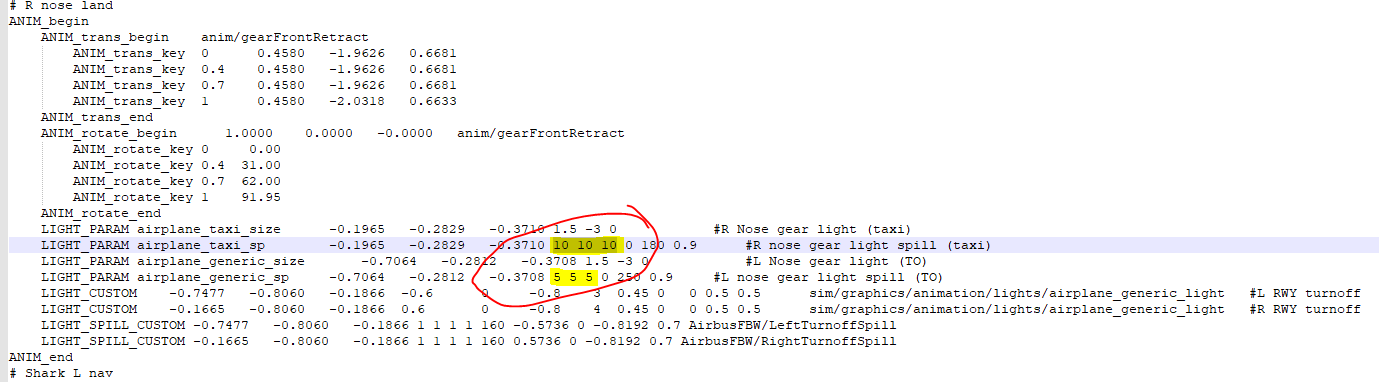Select the first ANIM_begin line
1379x382 pixels.
pos(48,20)
